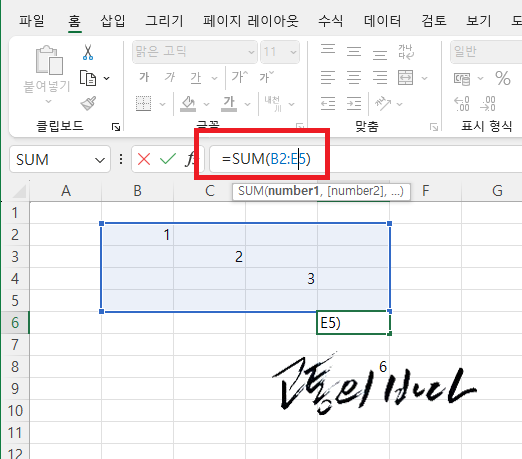Viewport: 522px width, 459px height.
Task: Click number1 in SUM function tooltip
Action: (x=293, y=191)
